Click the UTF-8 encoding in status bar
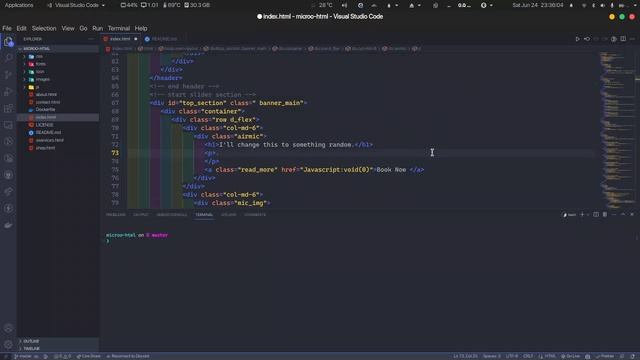Image resolution: width=640 pixels, height=360 pixels. coord(512,356)
